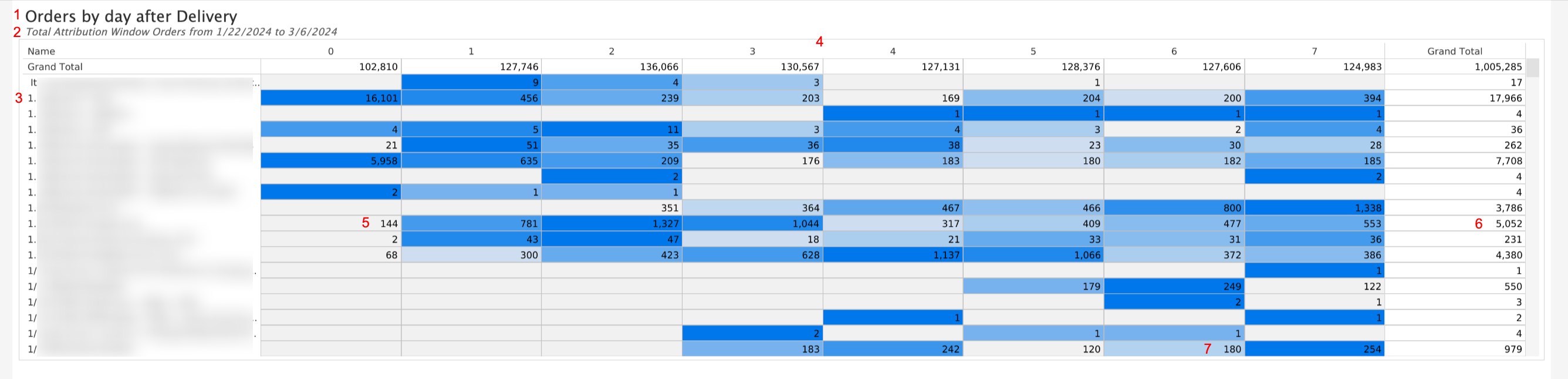Click the 249 cell
Screen dimensions: 1568x379
pos(1174,286)
